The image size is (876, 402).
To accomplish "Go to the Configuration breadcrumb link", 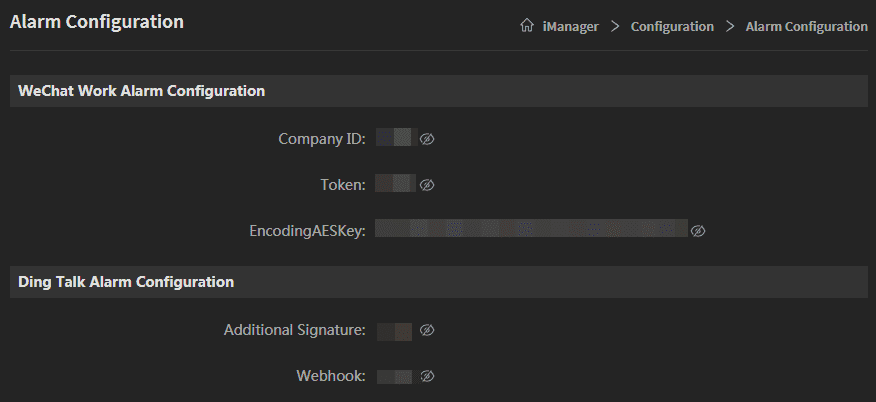I will tap(672, 27).
